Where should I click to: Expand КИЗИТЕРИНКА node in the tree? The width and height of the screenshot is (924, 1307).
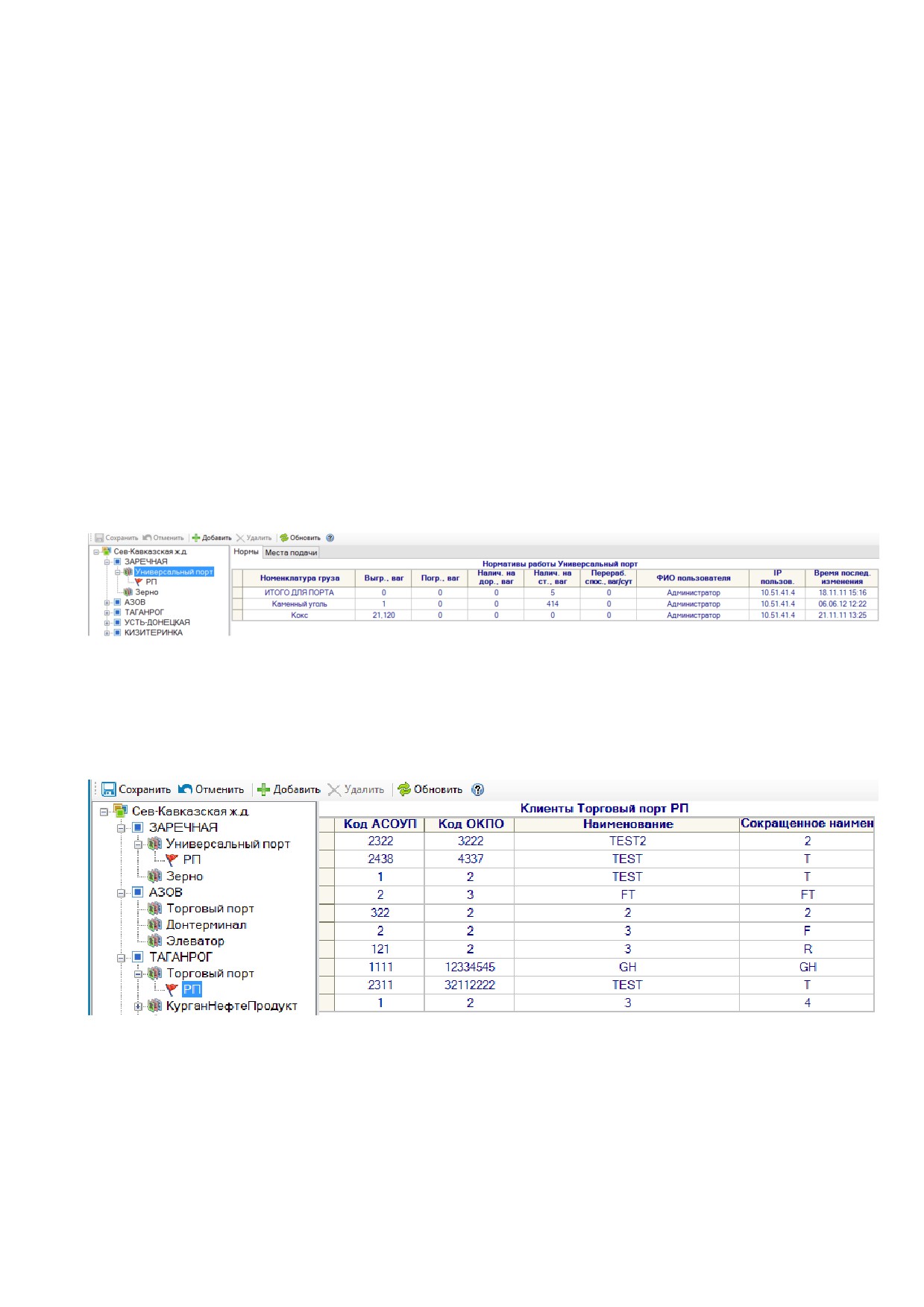tap(107, 633)
